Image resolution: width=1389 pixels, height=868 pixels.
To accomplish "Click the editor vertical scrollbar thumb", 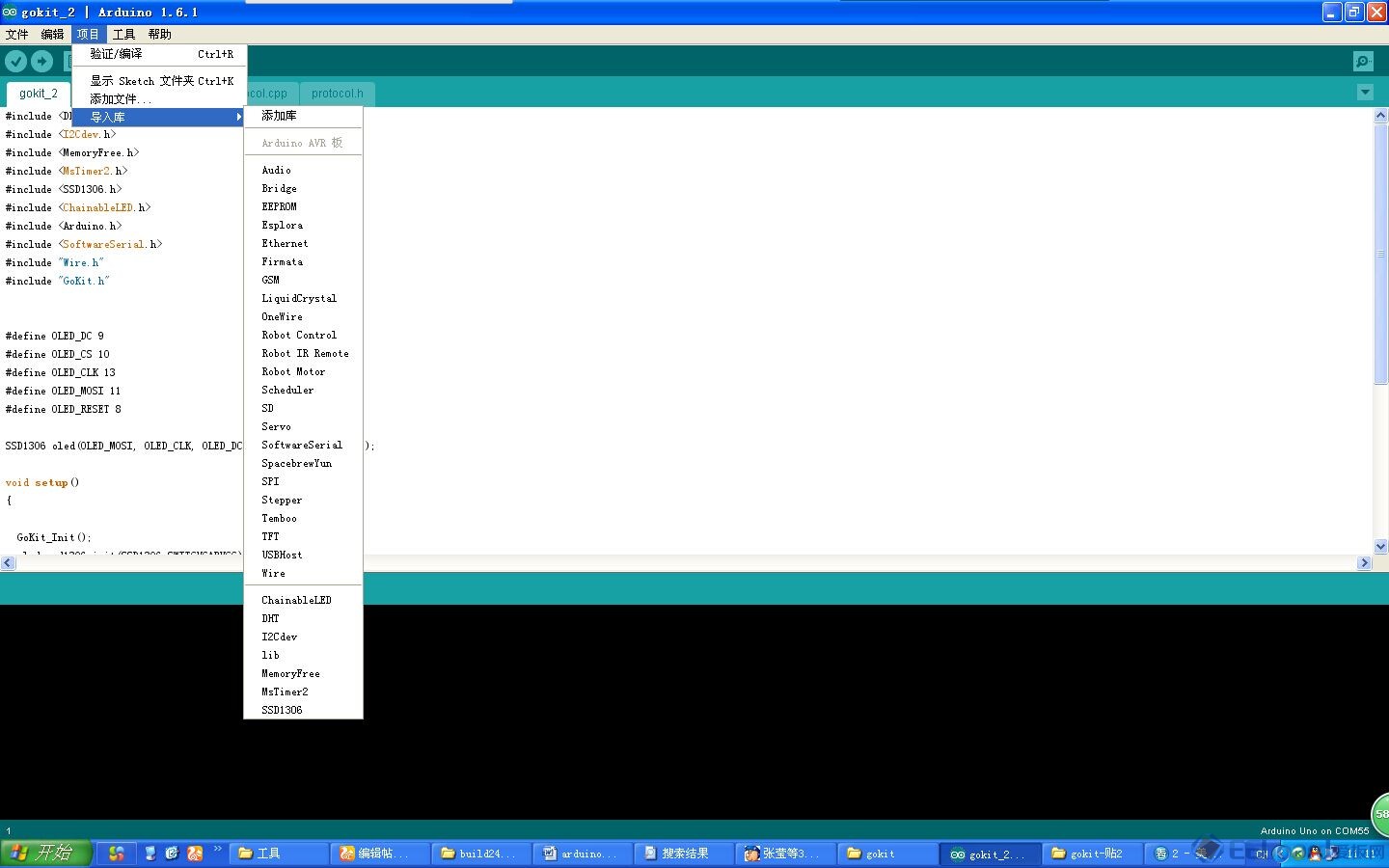I will (1380, 254).
